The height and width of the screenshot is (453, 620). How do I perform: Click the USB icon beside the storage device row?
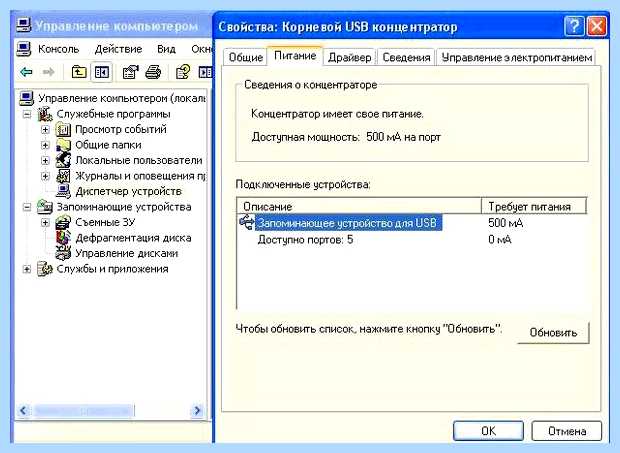pos(247,222)
